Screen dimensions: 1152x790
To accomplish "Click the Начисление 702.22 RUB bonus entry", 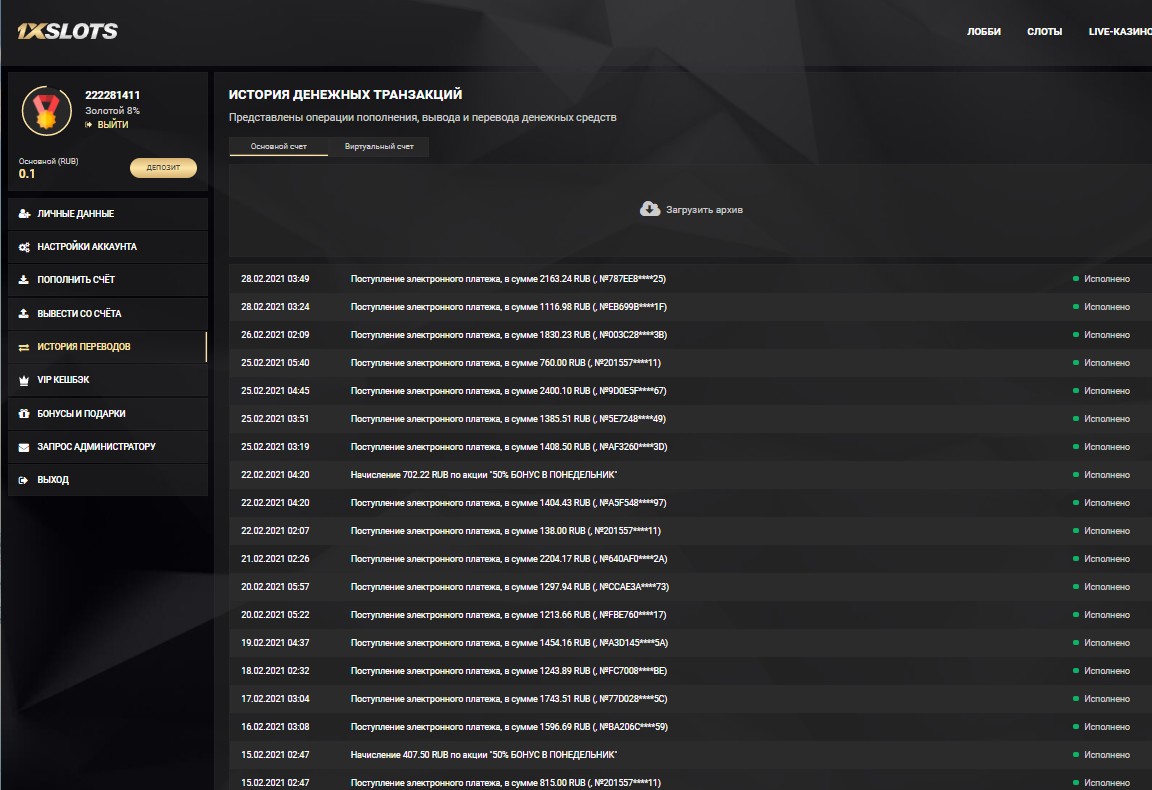I will click(x=483, y=475).
